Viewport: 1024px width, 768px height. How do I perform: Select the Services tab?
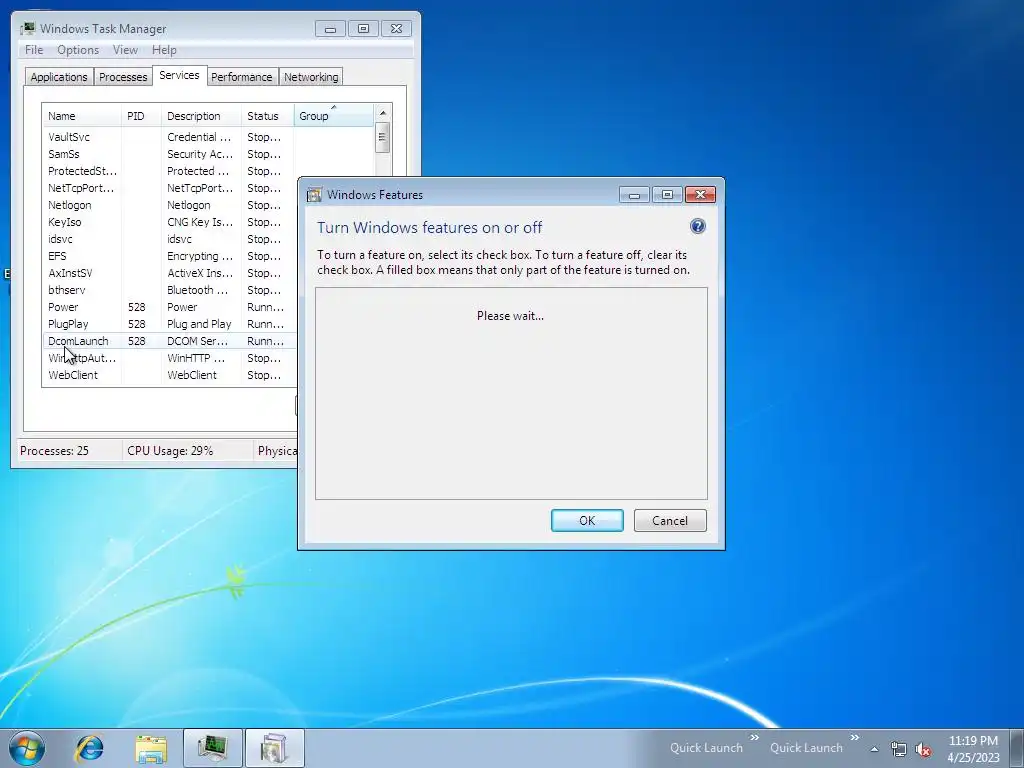pos(179,75)
